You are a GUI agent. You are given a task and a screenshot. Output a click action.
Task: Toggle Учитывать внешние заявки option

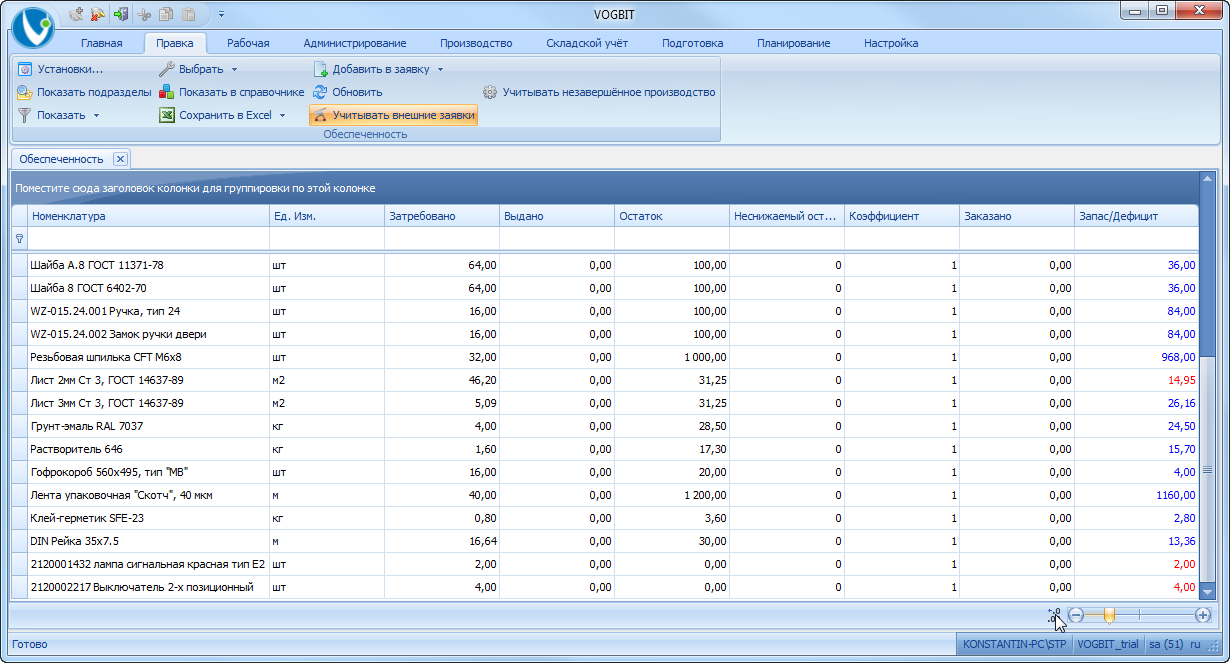coord(393,115)
